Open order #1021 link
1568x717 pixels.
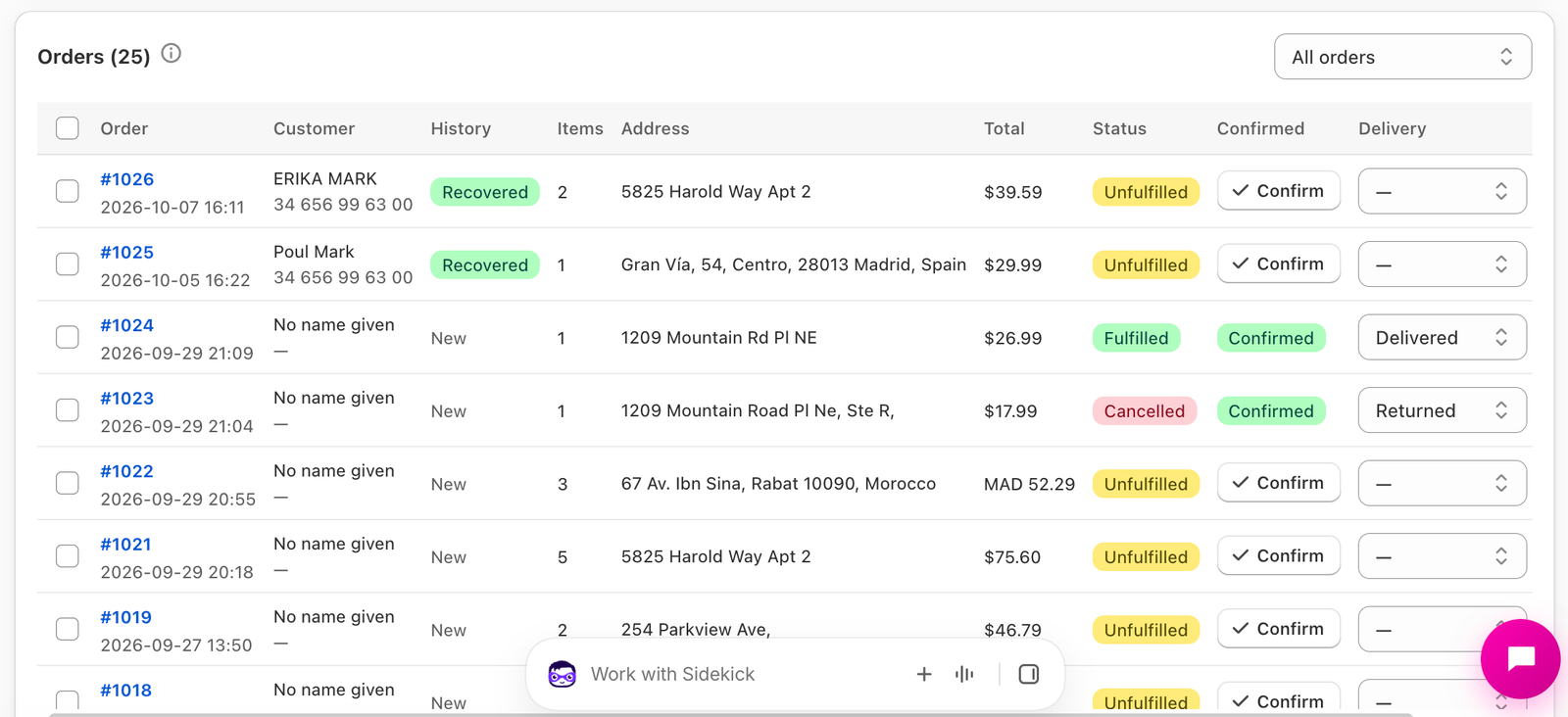pos(126,544)
